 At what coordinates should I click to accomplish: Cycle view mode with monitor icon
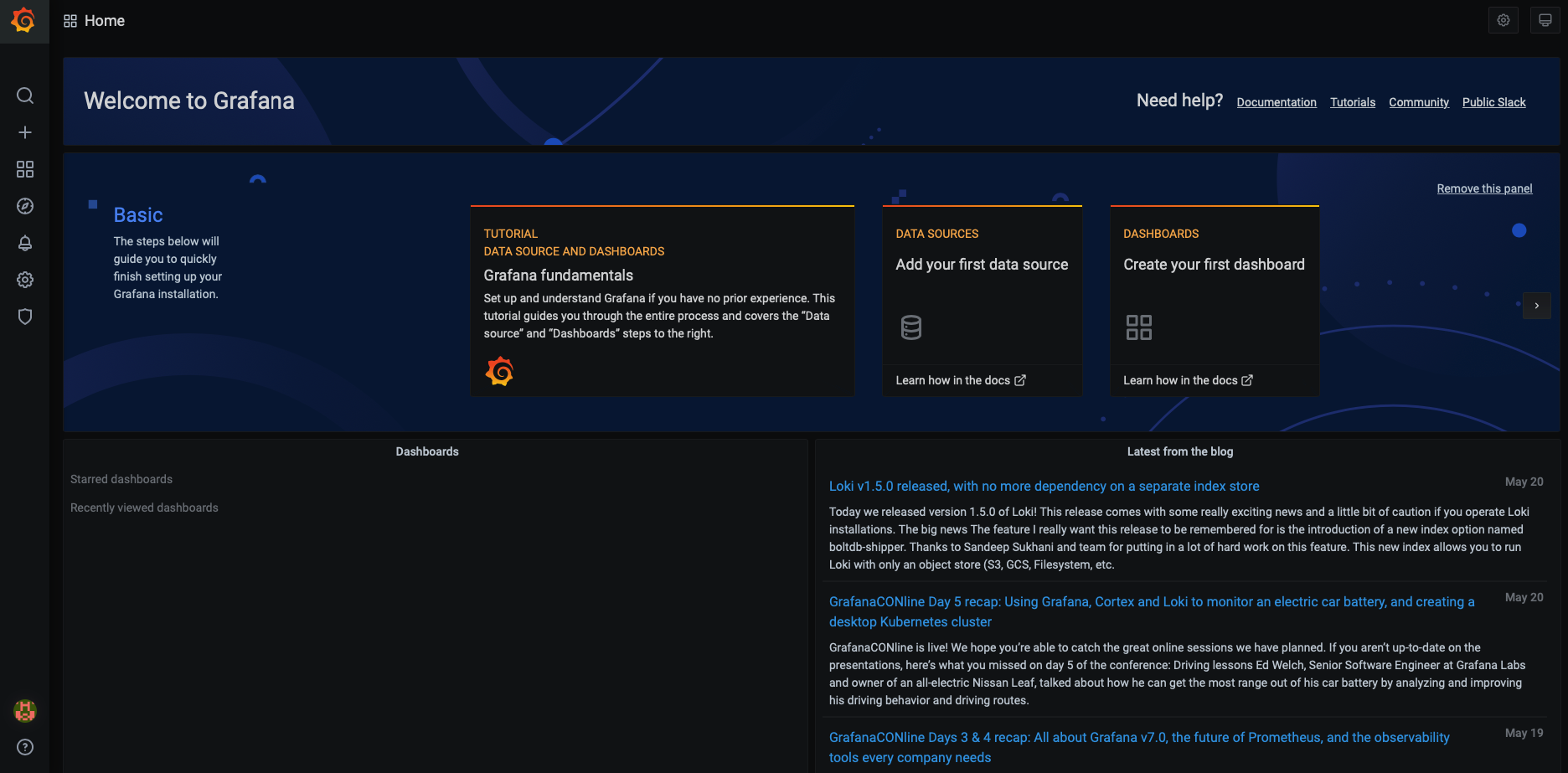pyautogui.click(x=1545, y=21)
